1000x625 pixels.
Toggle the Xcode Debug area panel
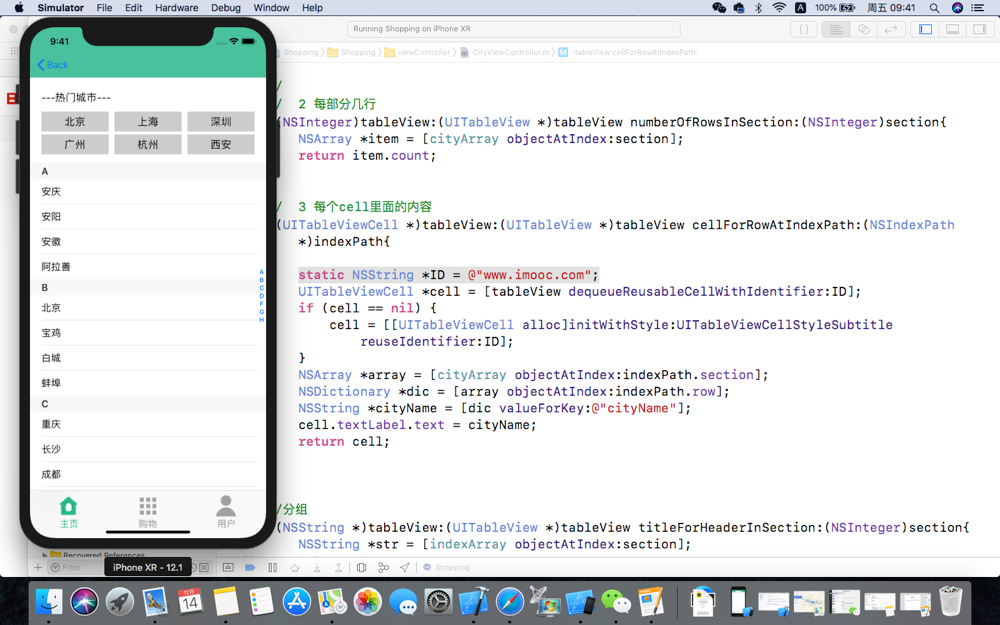(x=952, y=29)
